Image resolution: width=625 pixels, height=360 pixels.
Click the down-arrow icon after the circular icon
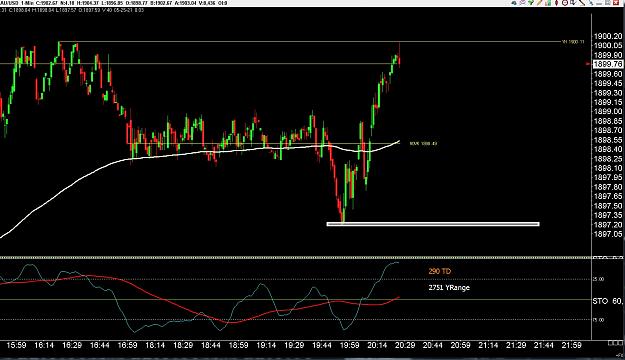pyautogui.click(x=573, y=3)
